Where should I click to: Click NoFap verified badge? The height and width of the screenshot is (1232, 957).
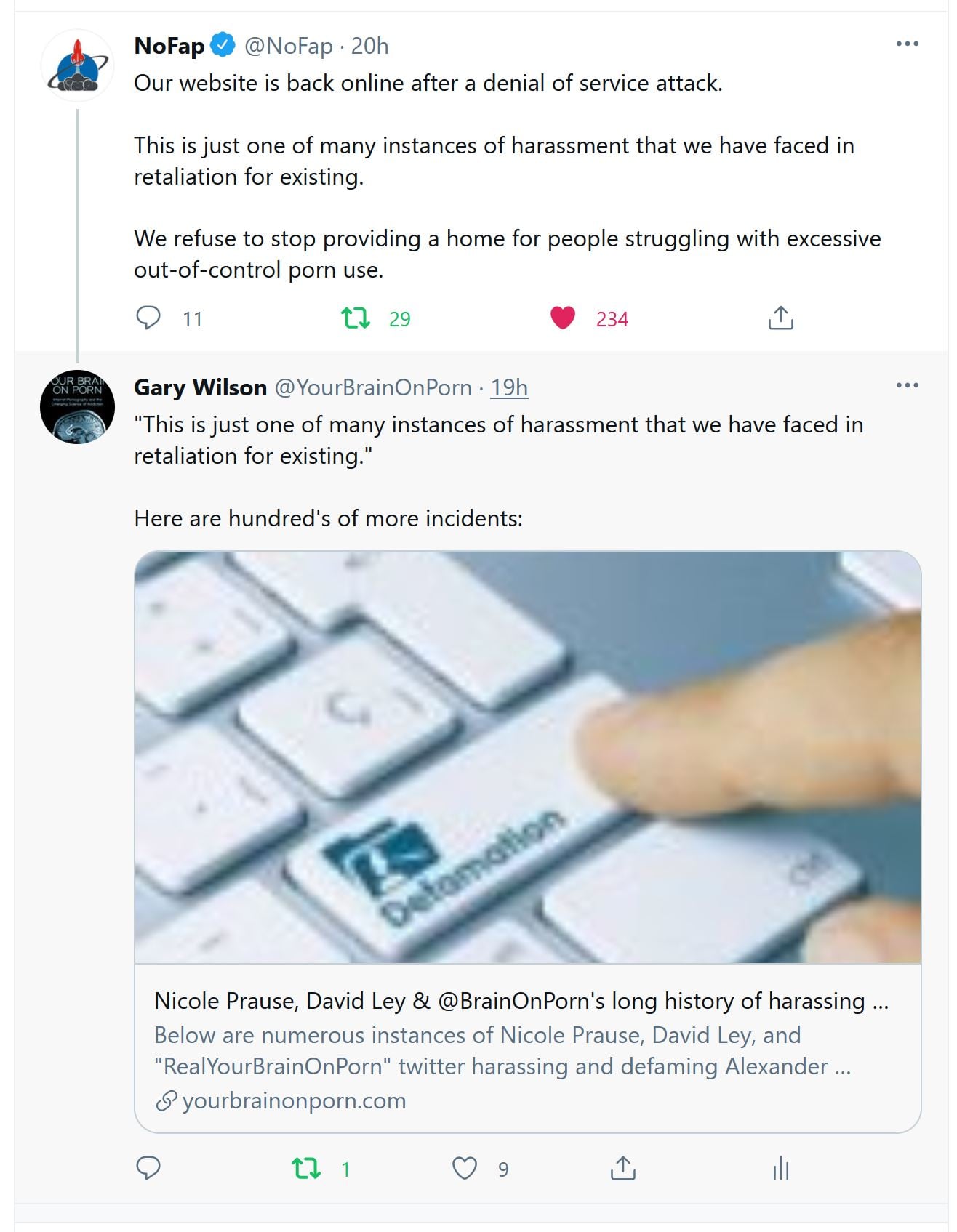[223, 46]
